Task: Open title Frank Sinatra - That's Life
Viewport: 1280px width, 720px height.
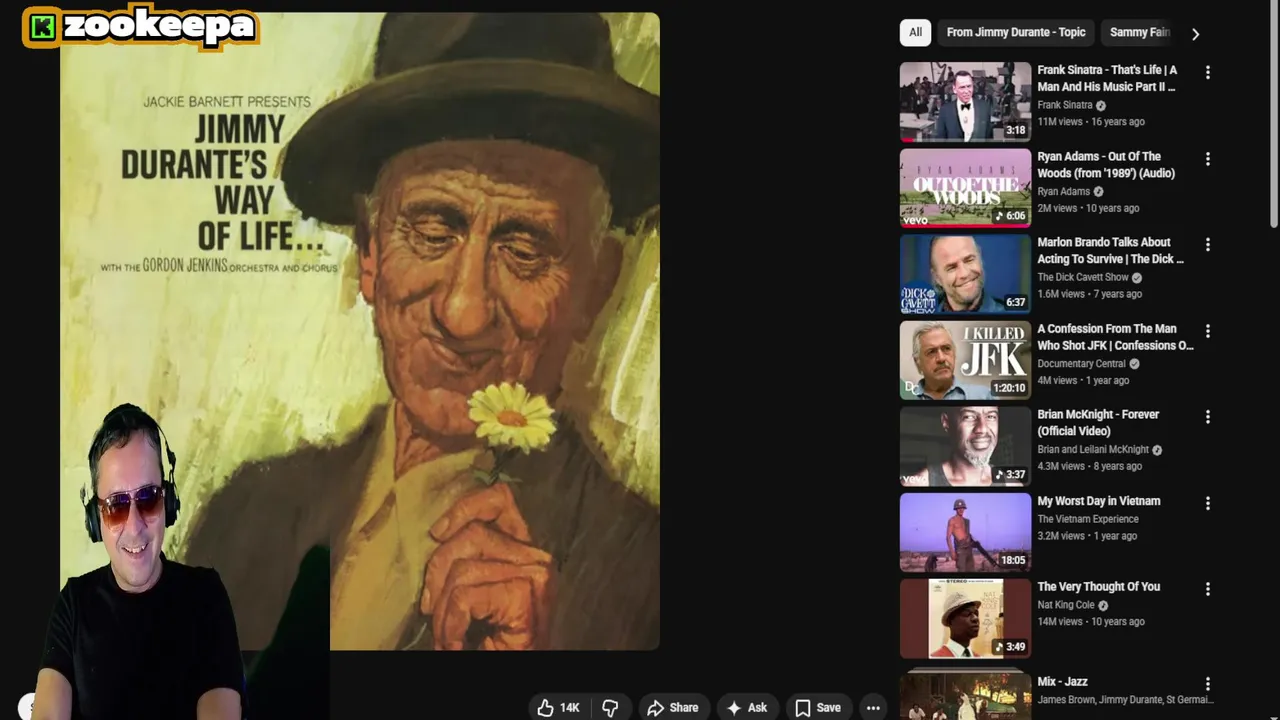Action: (1107, 78)
